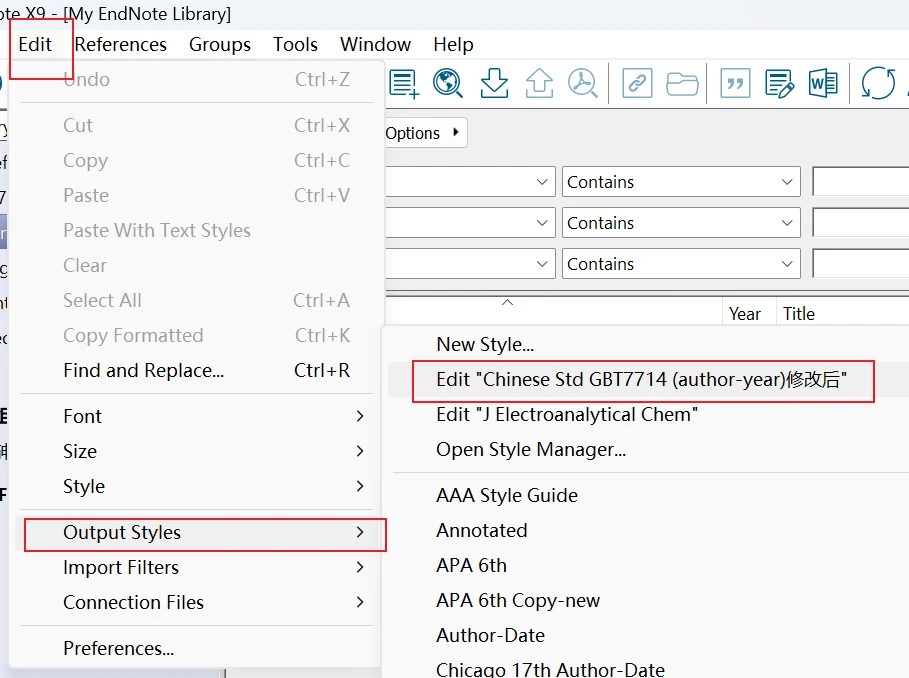
Task: Open the second Contains comparison dropdown
Action: tap(680, 223)
